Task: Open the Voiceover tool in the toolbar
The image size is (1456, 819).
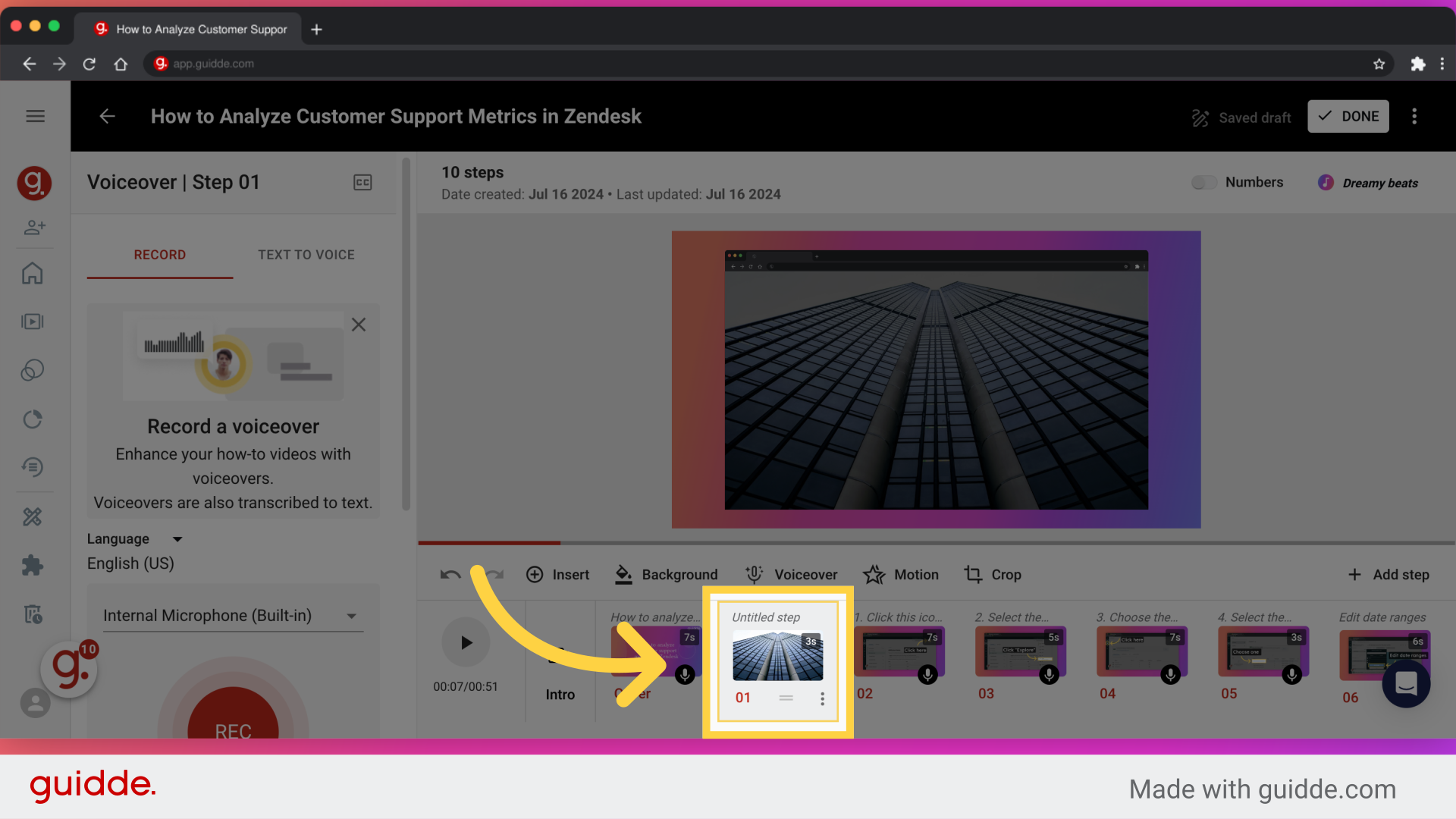Action: [x=791, y=574]
